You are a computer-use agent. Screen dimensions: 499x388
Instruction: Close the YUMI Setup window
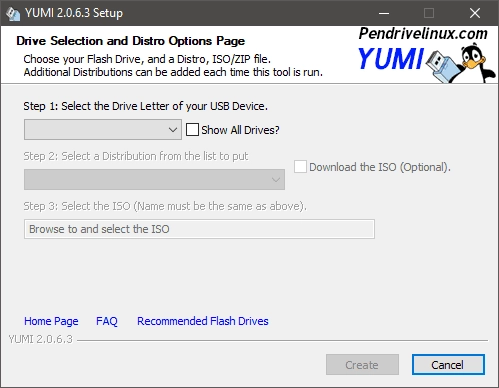click(475, 13)
